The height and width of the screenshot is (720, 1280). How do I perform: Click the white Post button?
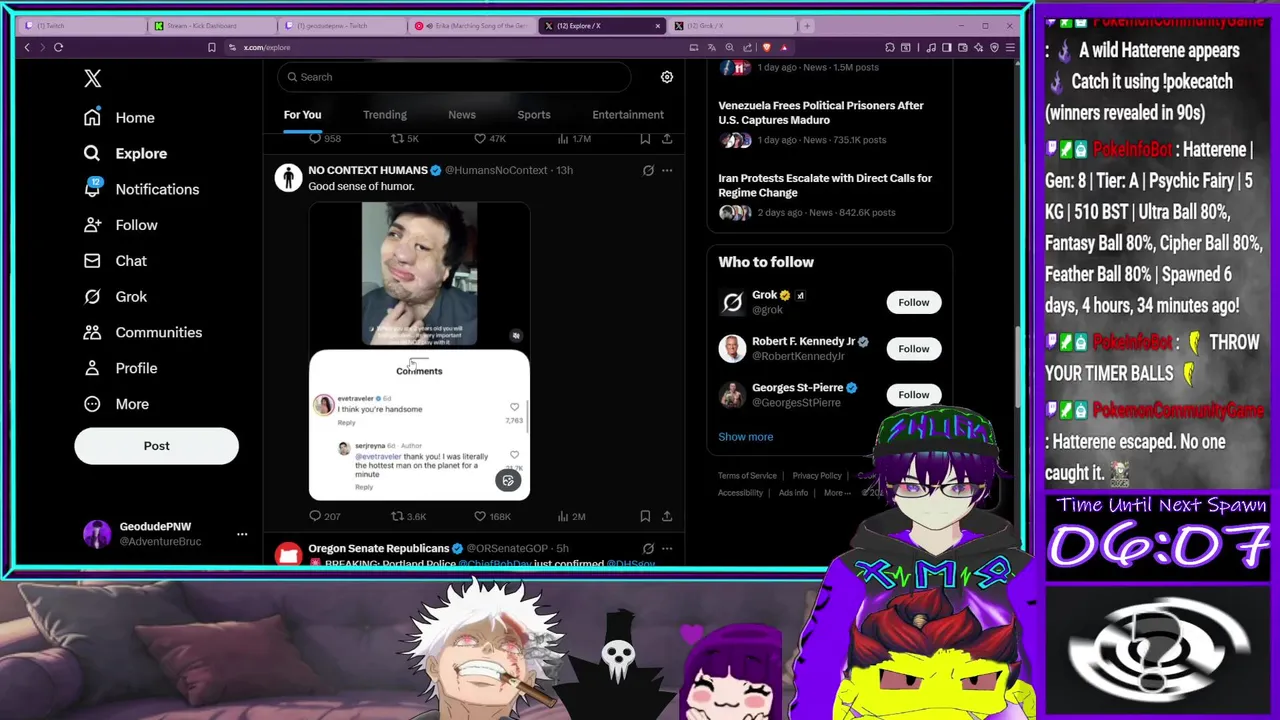click(x=156, y=446)
